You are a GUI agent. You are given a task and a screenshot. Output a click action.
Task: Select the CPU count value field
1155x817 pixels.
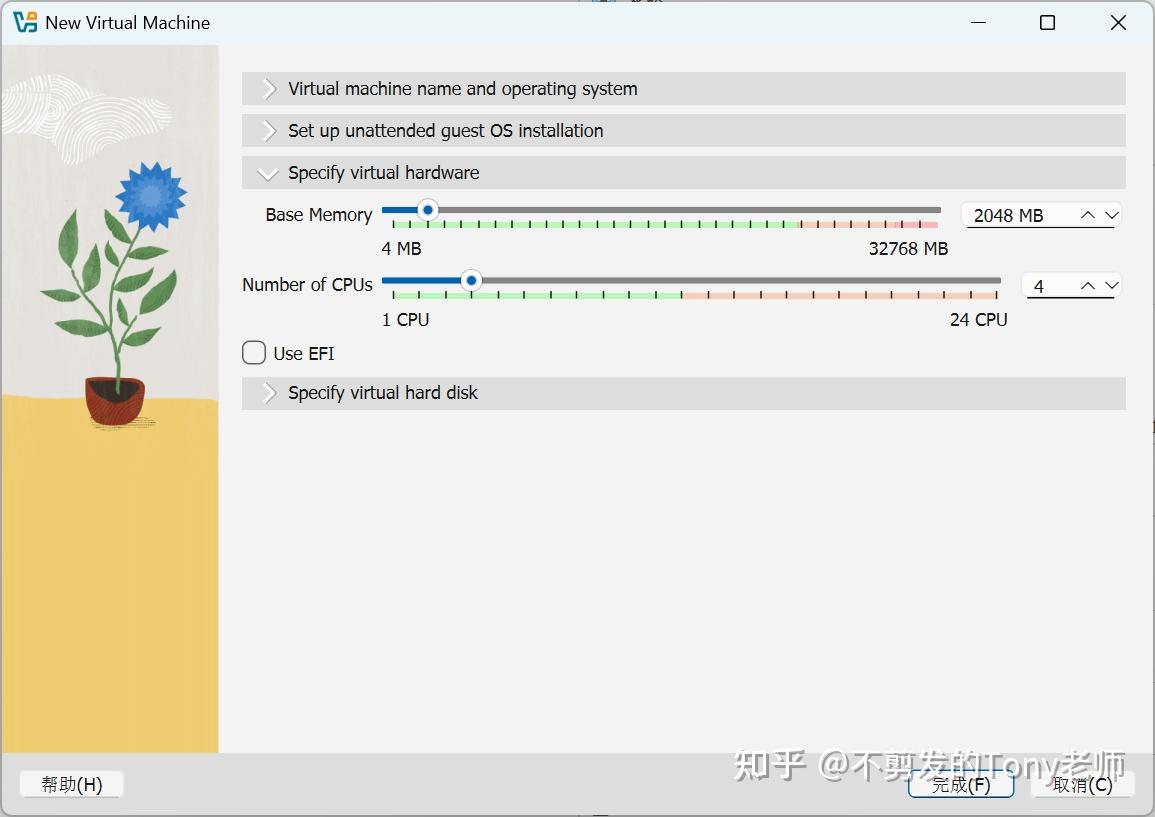tap(1040, 286)
